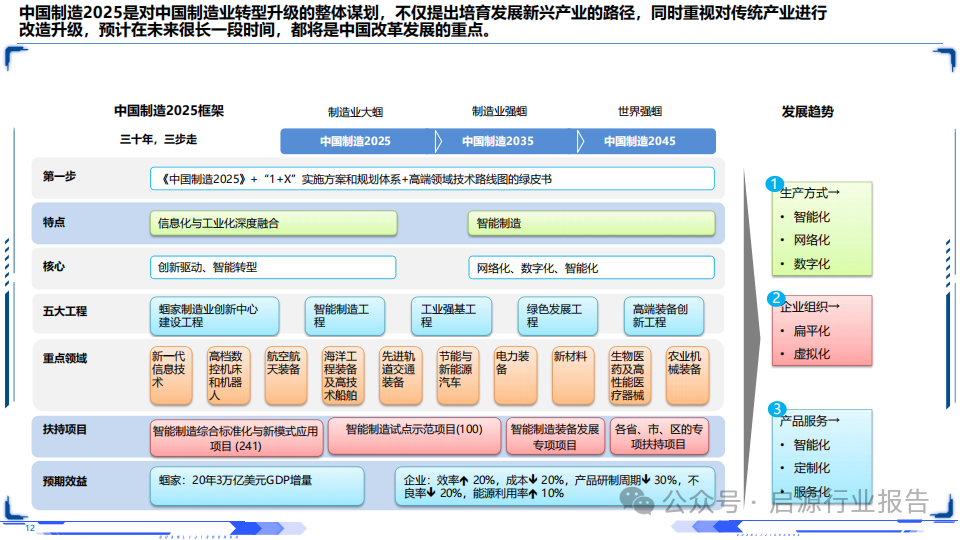Click the 生物医药及高性能医疗器械 box

(630, 376)
